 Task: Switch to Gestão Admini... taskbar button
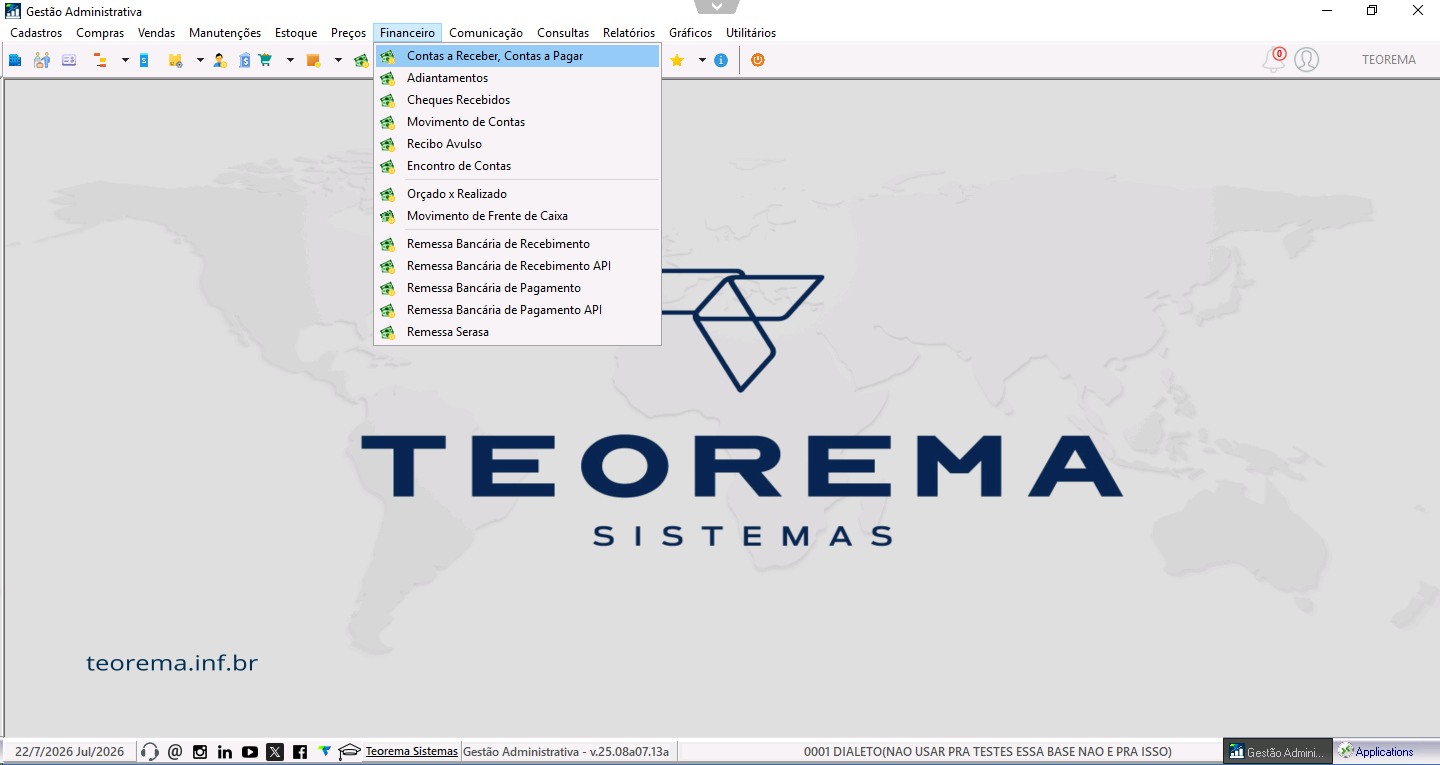[x=1279, y=752]
